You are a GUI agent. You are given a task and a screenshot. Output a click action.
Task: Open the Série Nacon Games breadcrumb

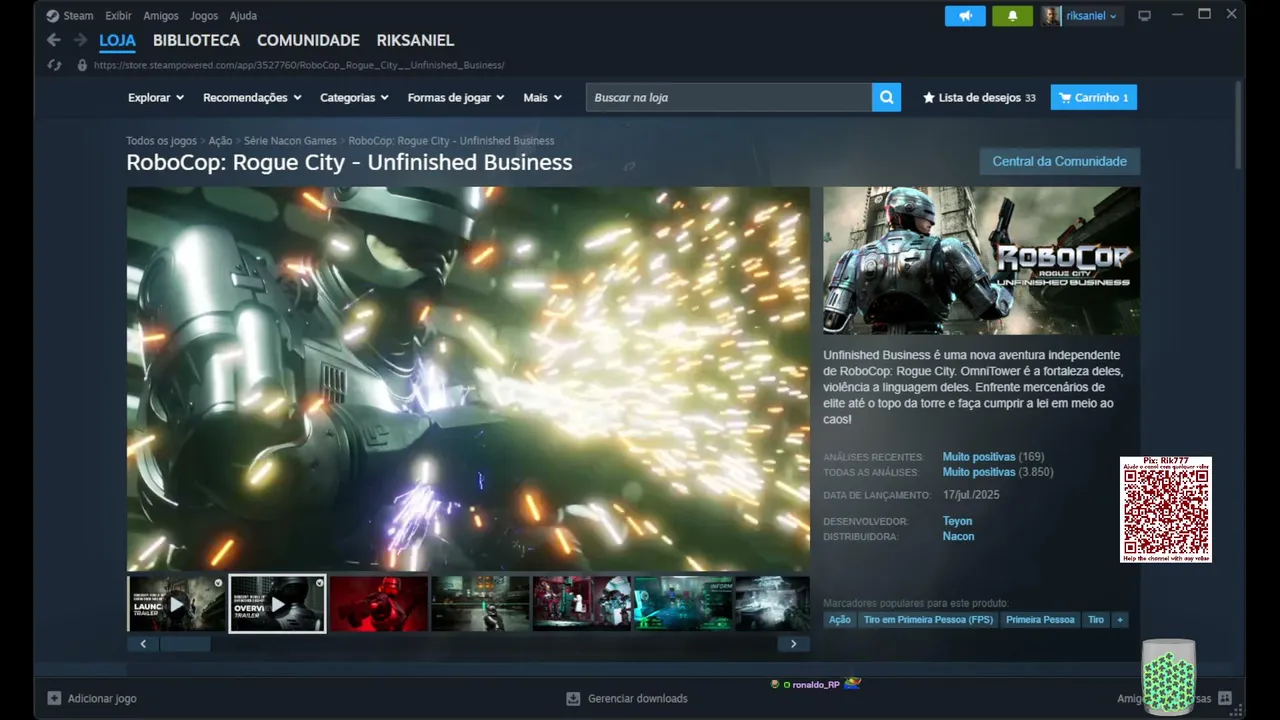290,141
